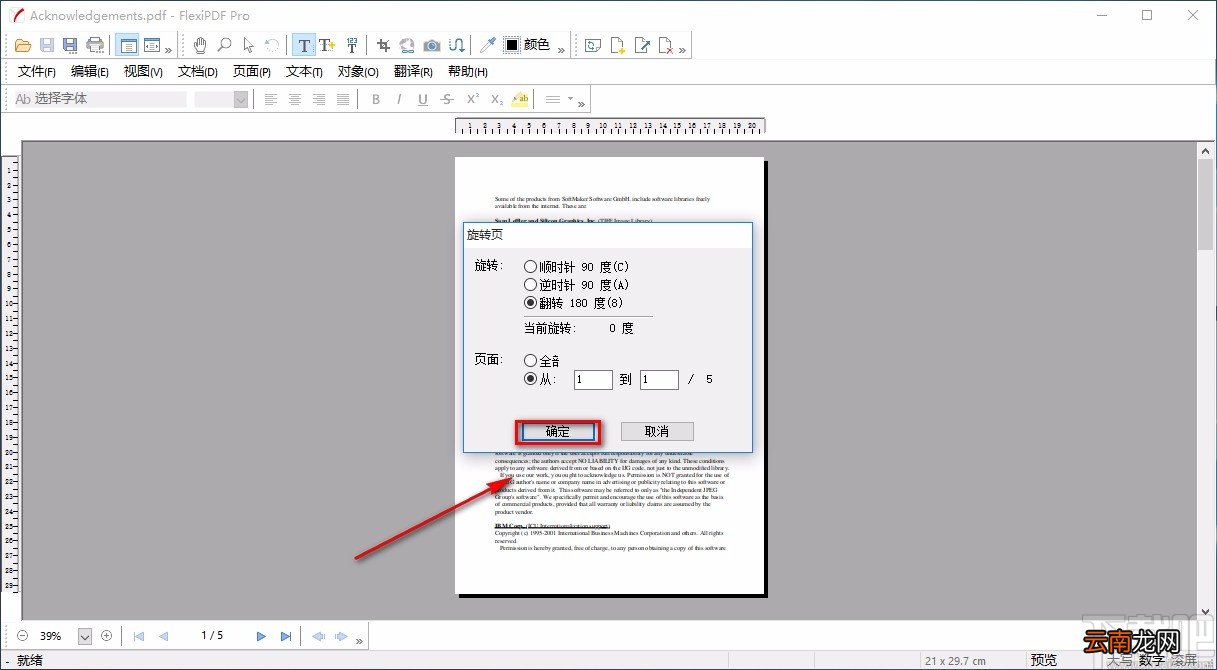Expand overflow chevron after delete page icon
Image resolution: width=1217 pixels, height=670 pixels.
682,49
